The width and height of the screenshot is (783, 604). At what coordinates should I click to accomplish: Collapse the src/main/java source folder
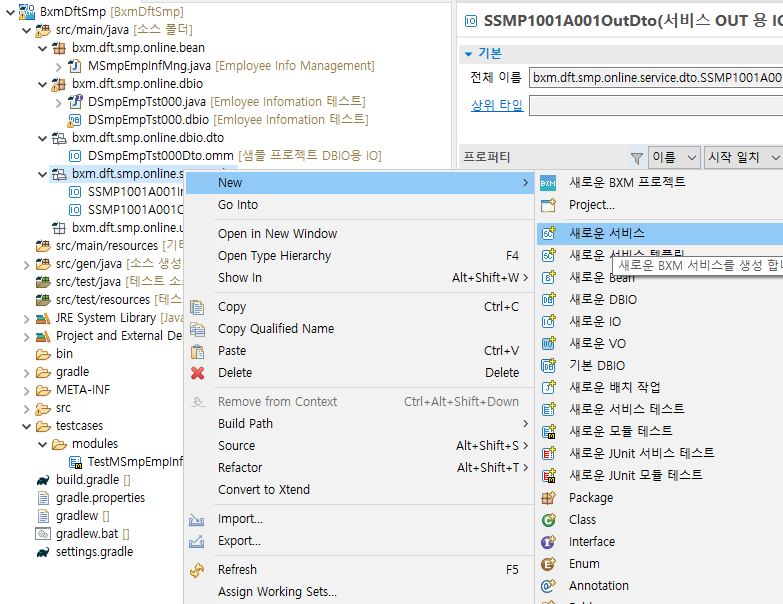click(x=24, y=30)
